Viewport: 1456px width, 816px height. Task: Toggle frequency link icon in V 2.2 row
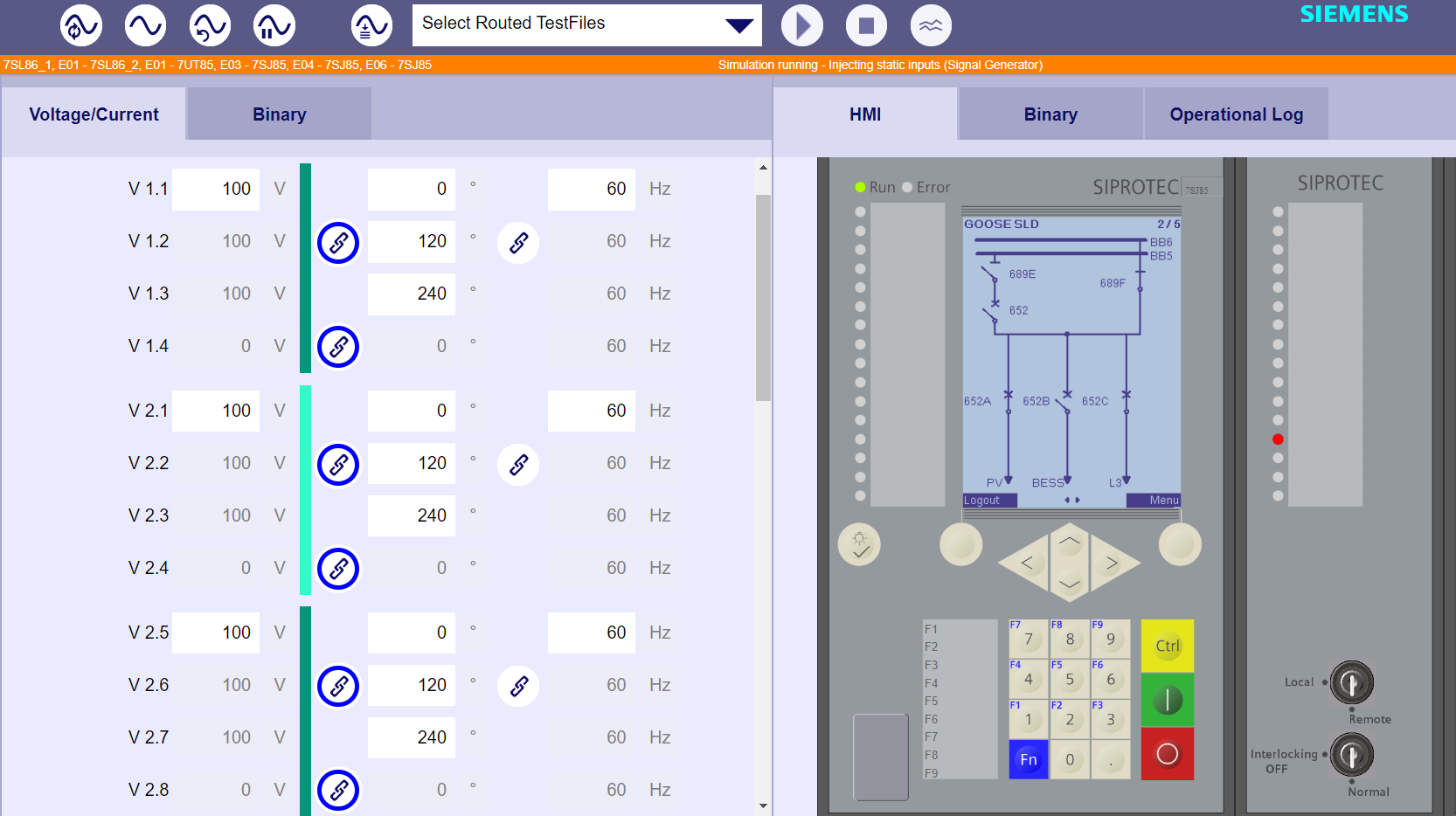pos(518,464)
